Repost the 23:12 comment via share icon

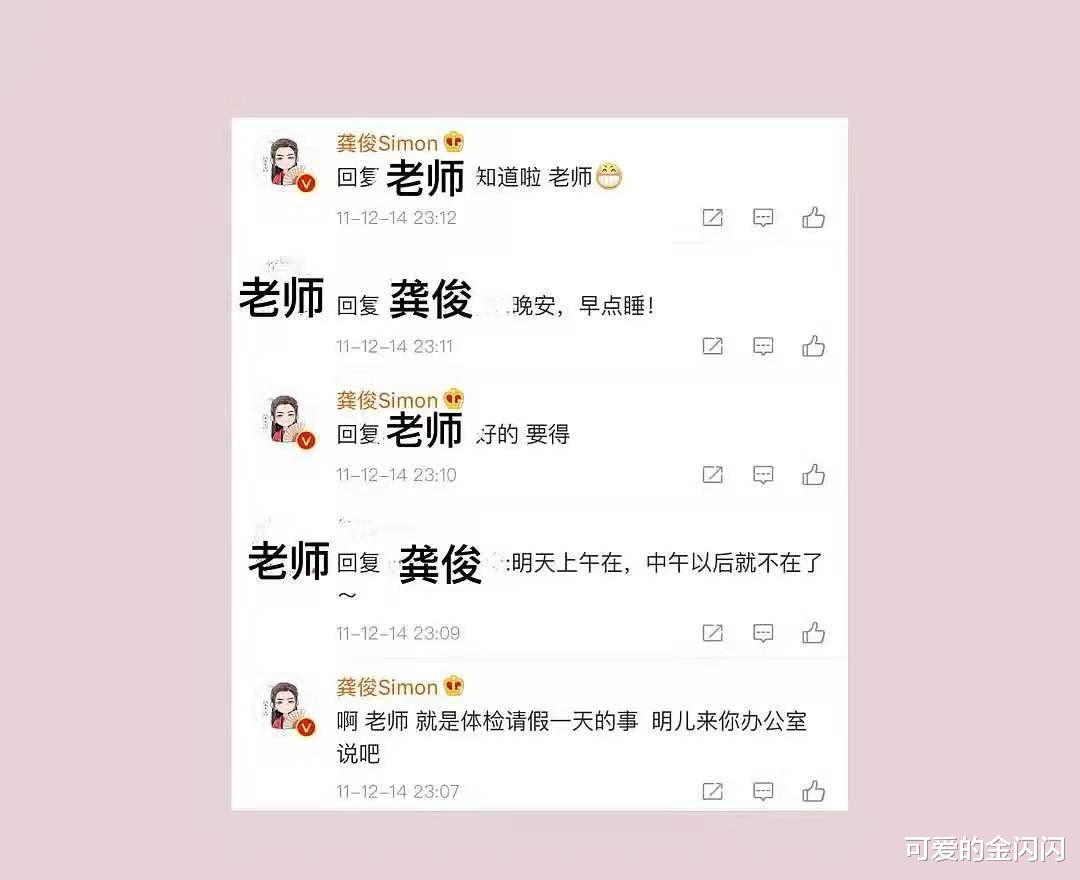tap(712, 218)
